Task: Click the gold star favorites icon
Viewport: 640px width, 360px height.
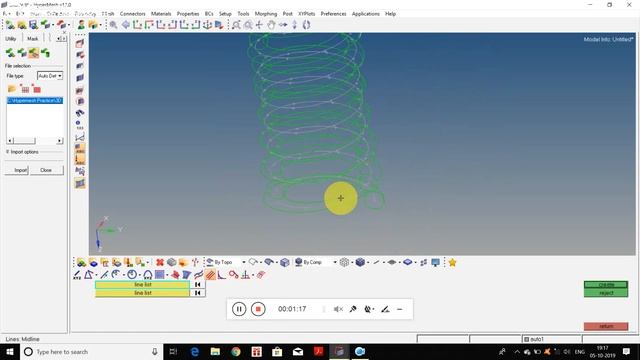Action: click(x=452, y=262)
